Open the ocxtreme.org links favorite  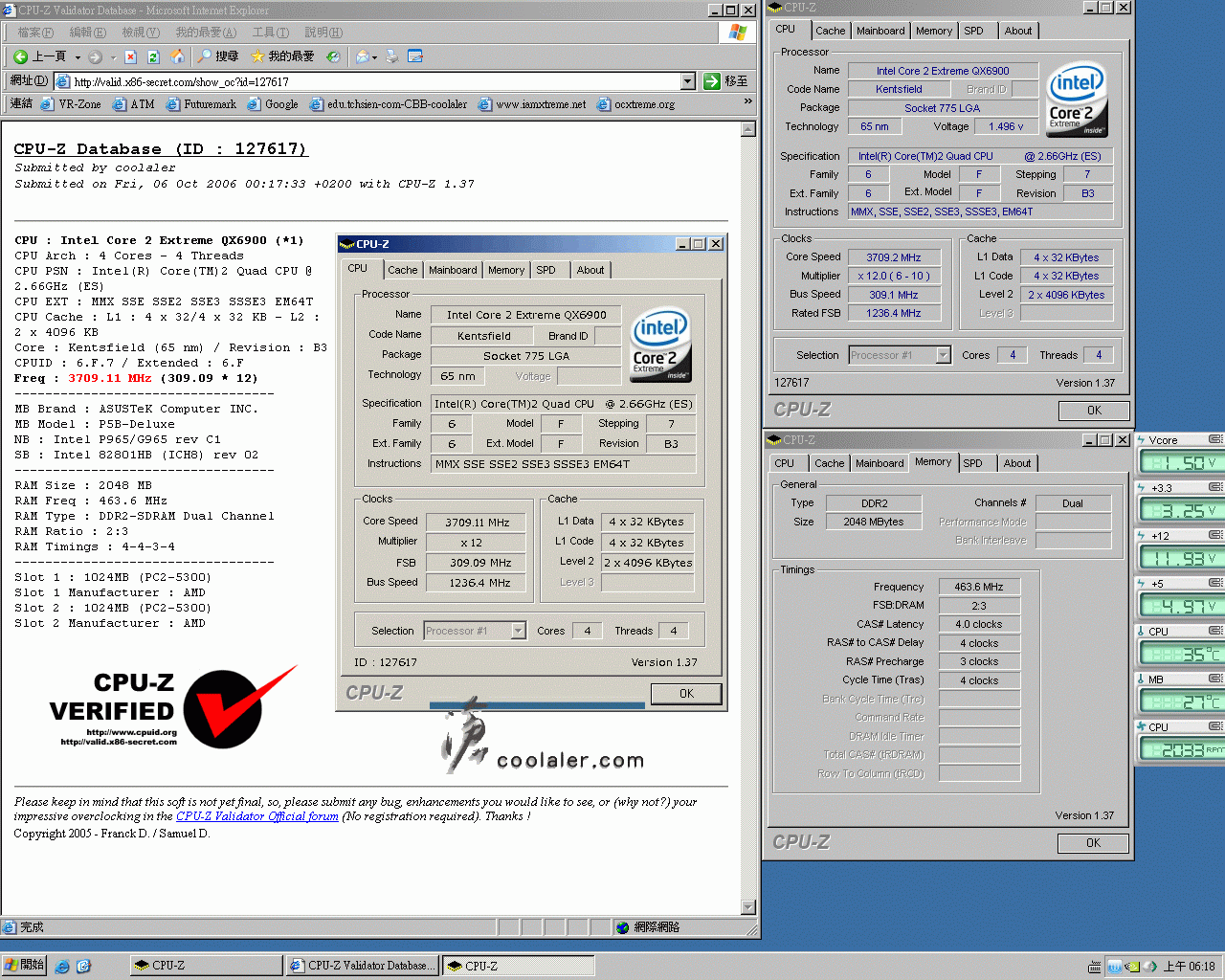636,104
